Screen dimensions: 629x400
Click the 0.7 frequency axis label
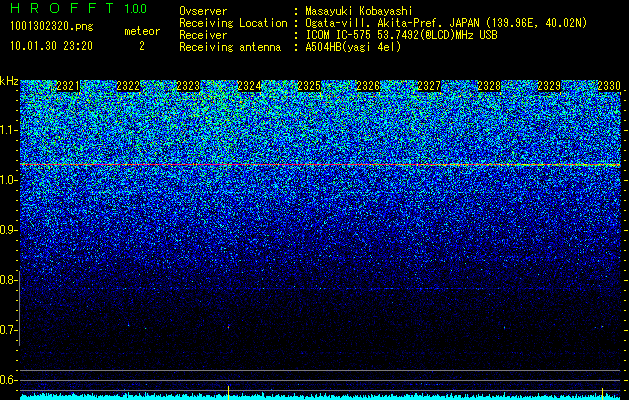[8, 330]
